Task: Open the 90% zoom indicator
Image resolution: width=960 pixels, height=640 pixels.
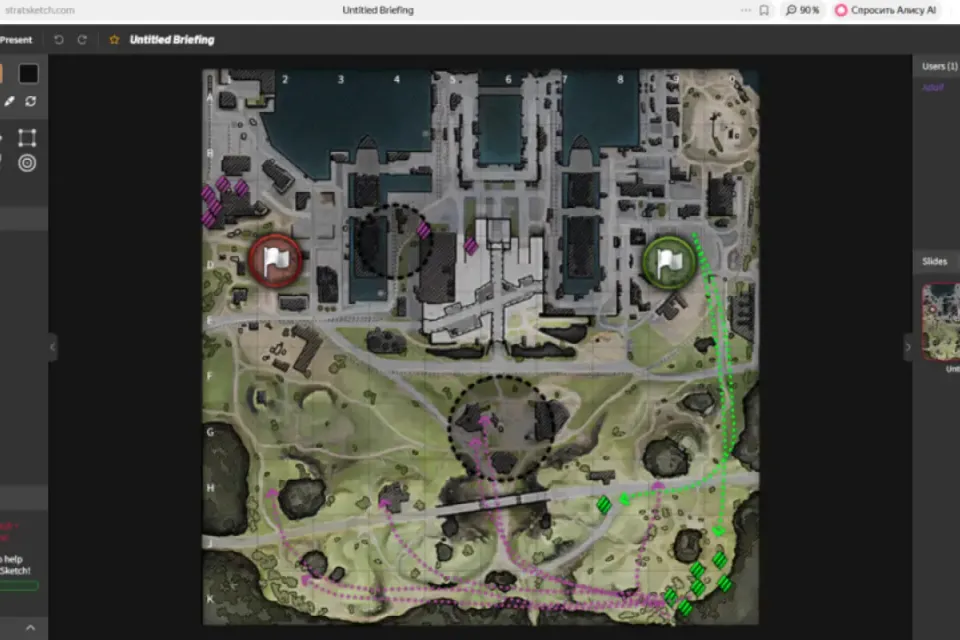Action: [803, 10]
